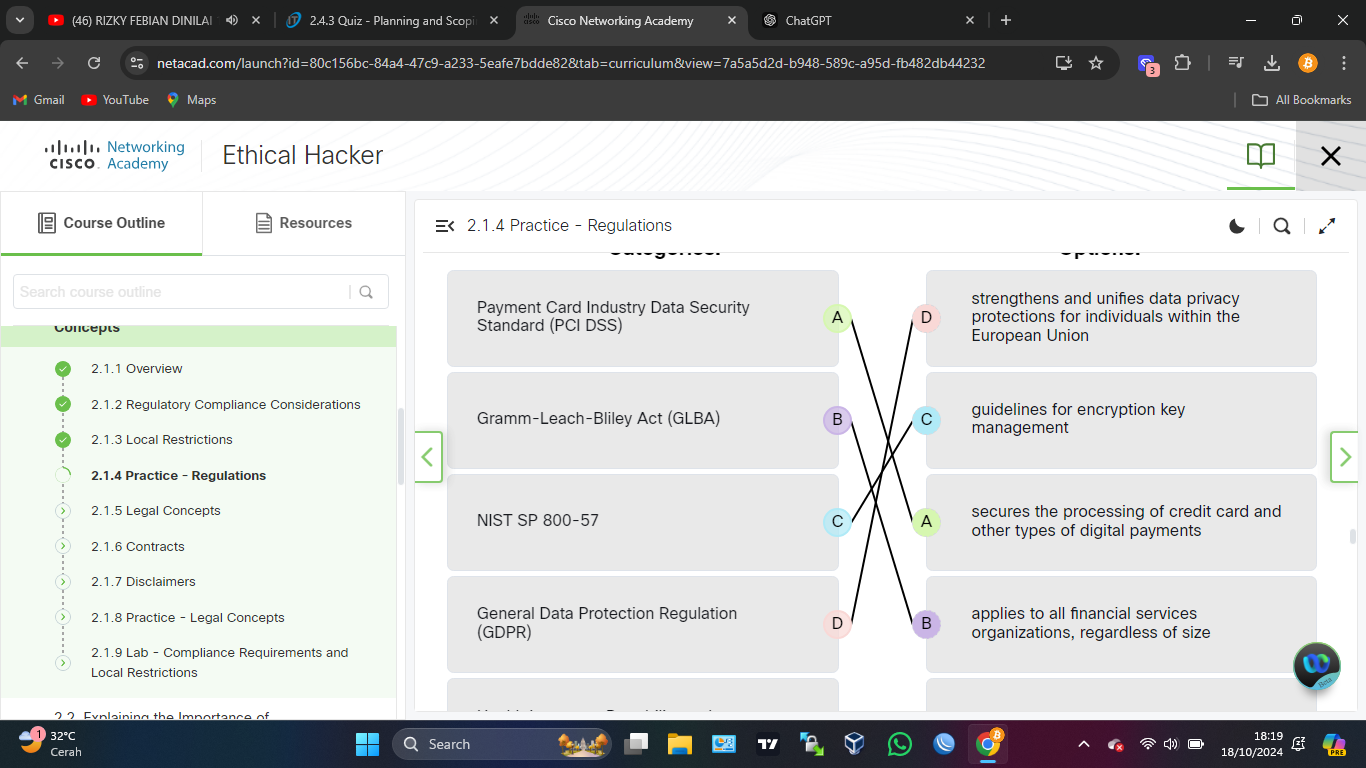Open Maps bookmark
This screenshot has width=1366, height=768.
(x=191, y=100)
